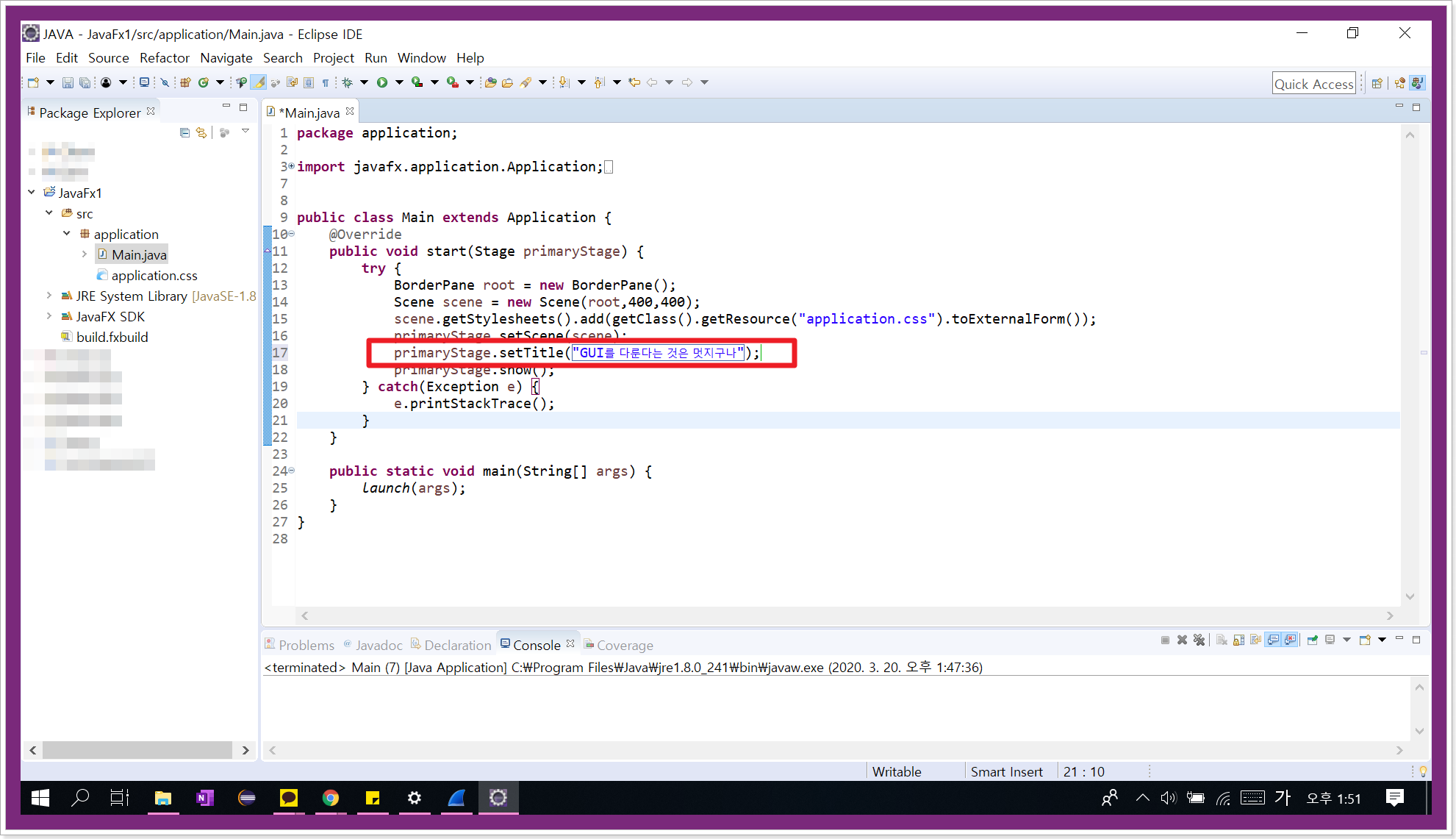Toggle Mark Occurrences highlighter icon

258,82
